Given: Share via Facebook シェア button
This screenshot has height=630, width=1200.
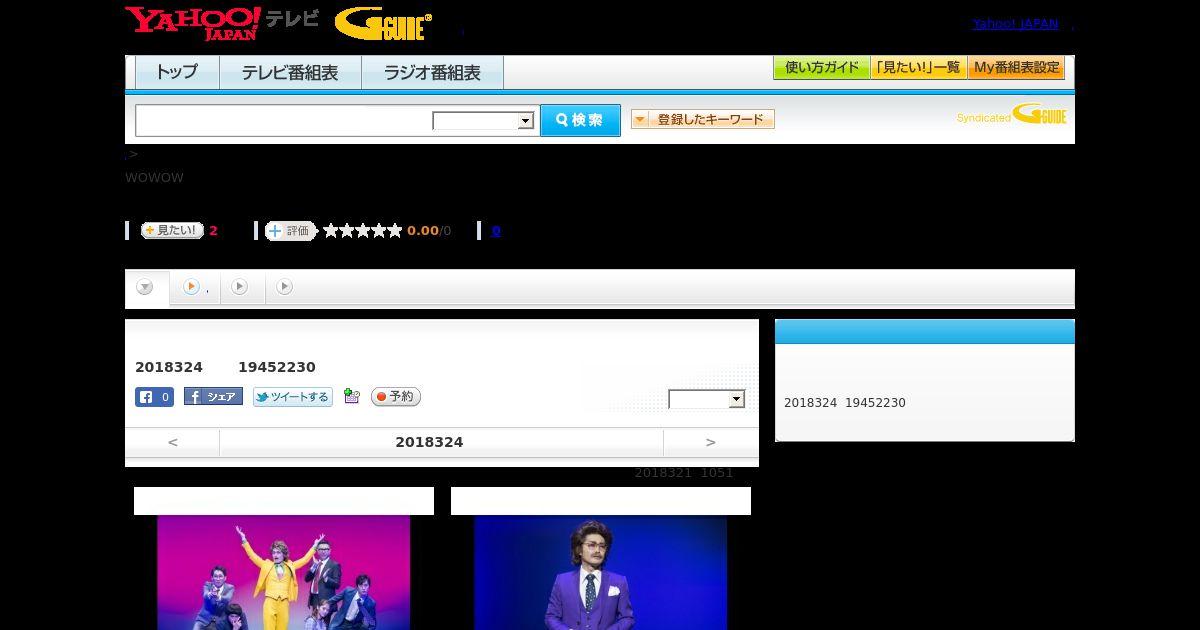Looking at the screenshot, I should coord(213,397).
